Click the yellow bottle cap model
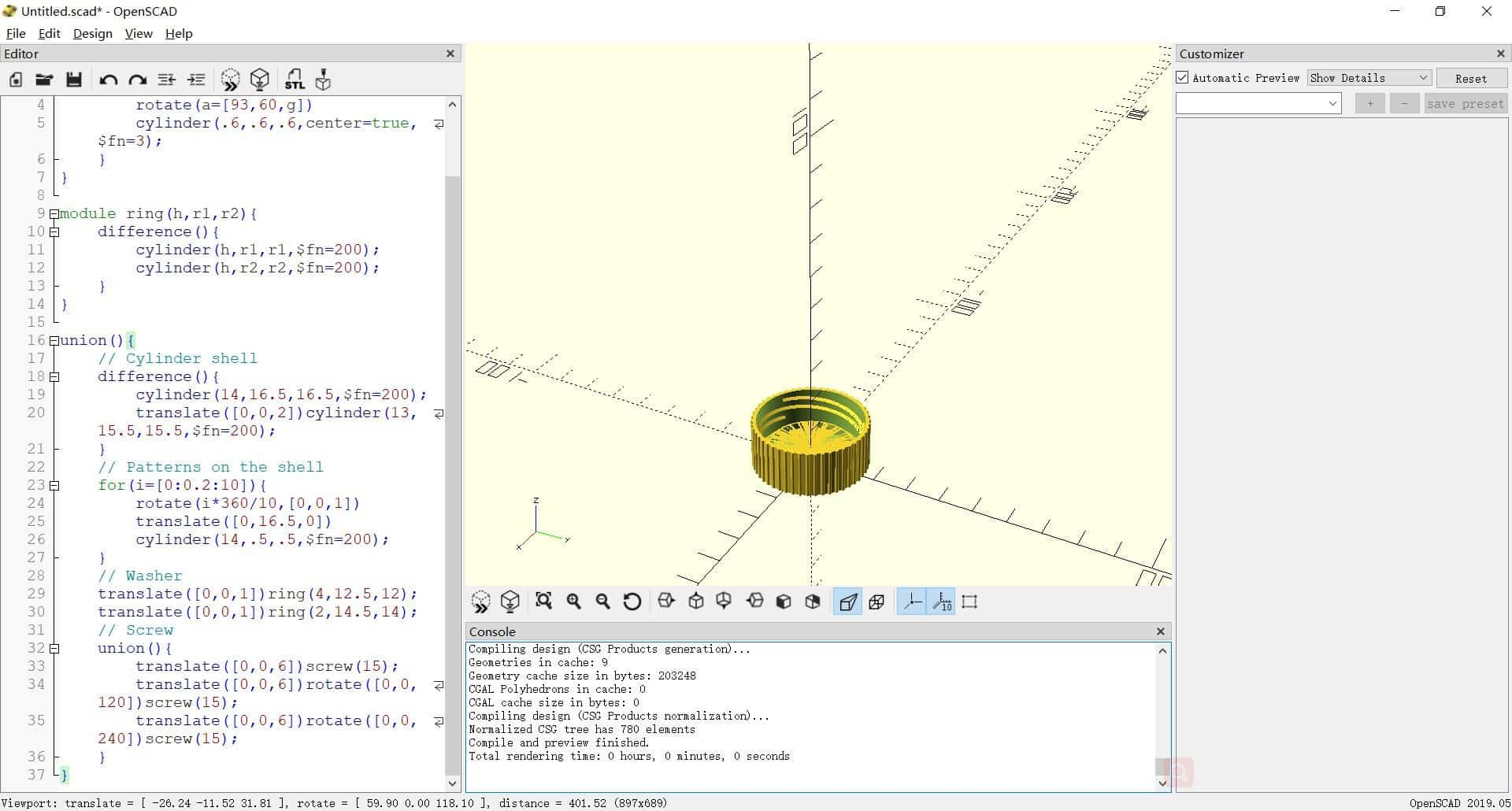Image resolution: width=1512 pixels, height=811 pixels. pos(810,441)
